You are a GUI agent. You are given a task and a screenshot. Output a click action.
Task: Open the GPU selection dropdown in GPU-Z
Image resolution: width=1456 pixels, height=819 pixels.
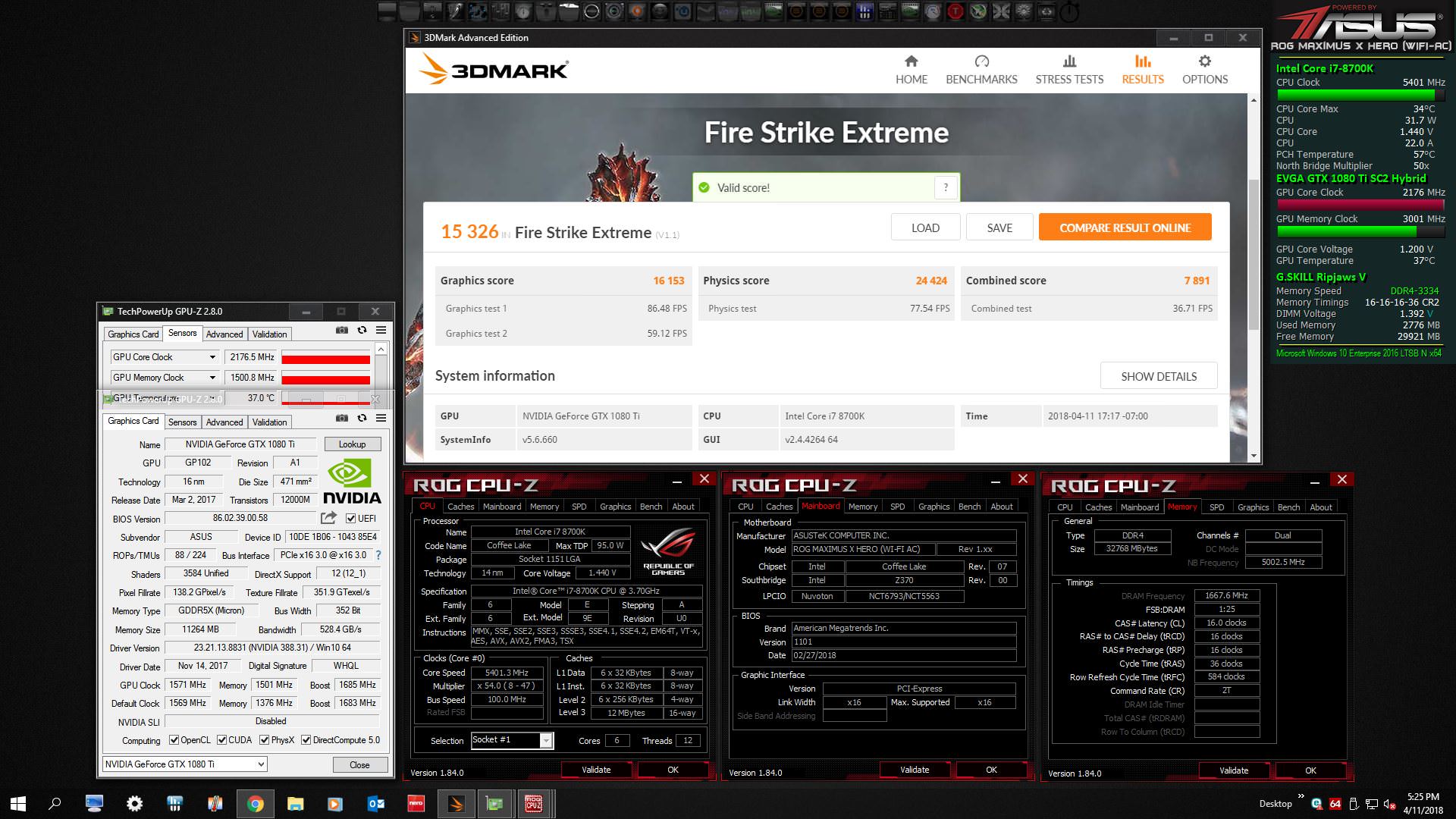point(184,764)
